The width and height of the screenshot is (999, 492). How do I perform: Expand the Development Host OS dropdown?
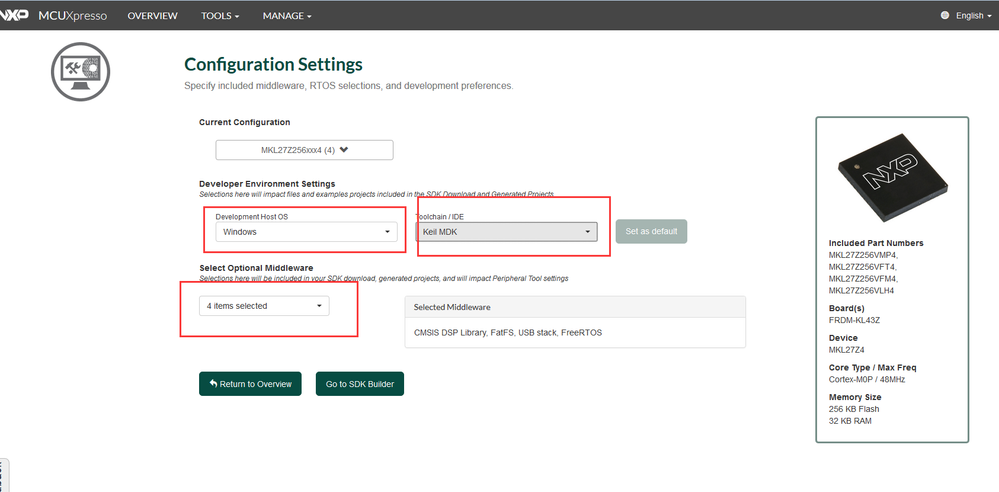tap(306, 232)
